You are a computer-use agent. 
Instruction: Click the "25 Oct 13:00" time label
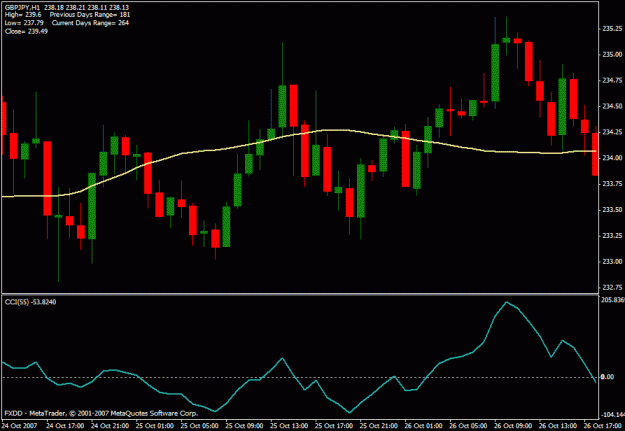pyautogui.click(x=289, y=426)
